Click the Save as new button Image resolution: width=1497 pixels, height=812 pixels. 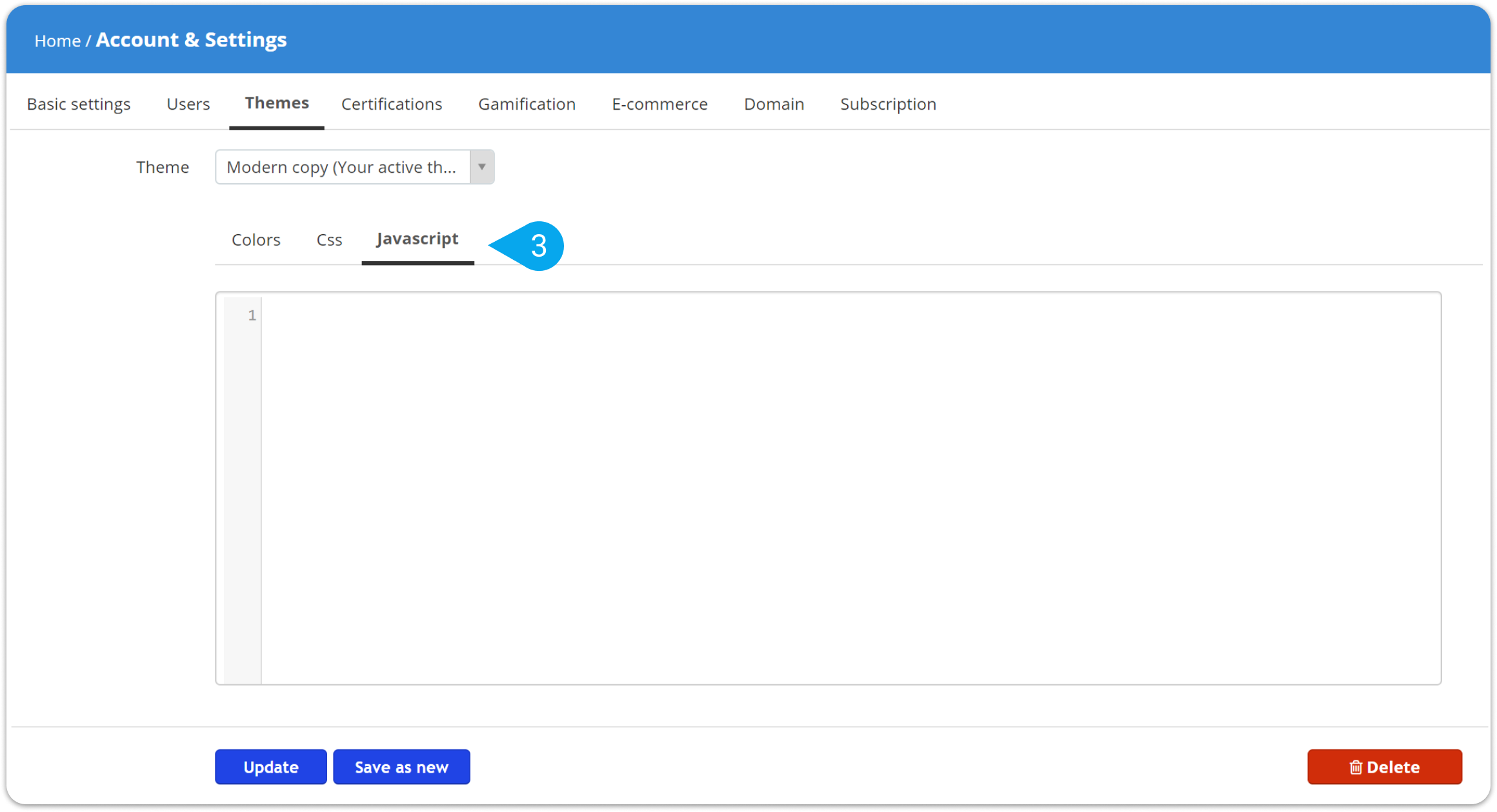pyautogui.click(x=401, y=767)
